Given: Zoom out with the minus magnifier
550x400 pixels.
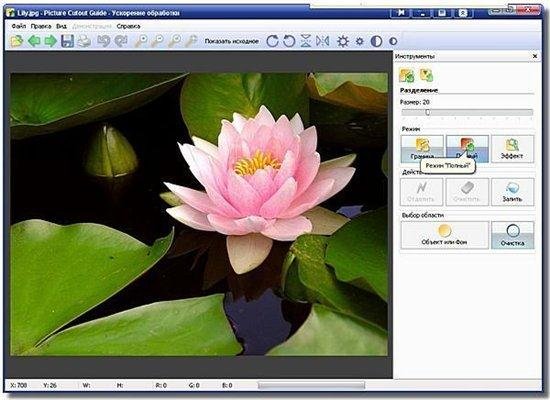Looking at the screenshot, I should pyautogui.click(x=157, y=41).
